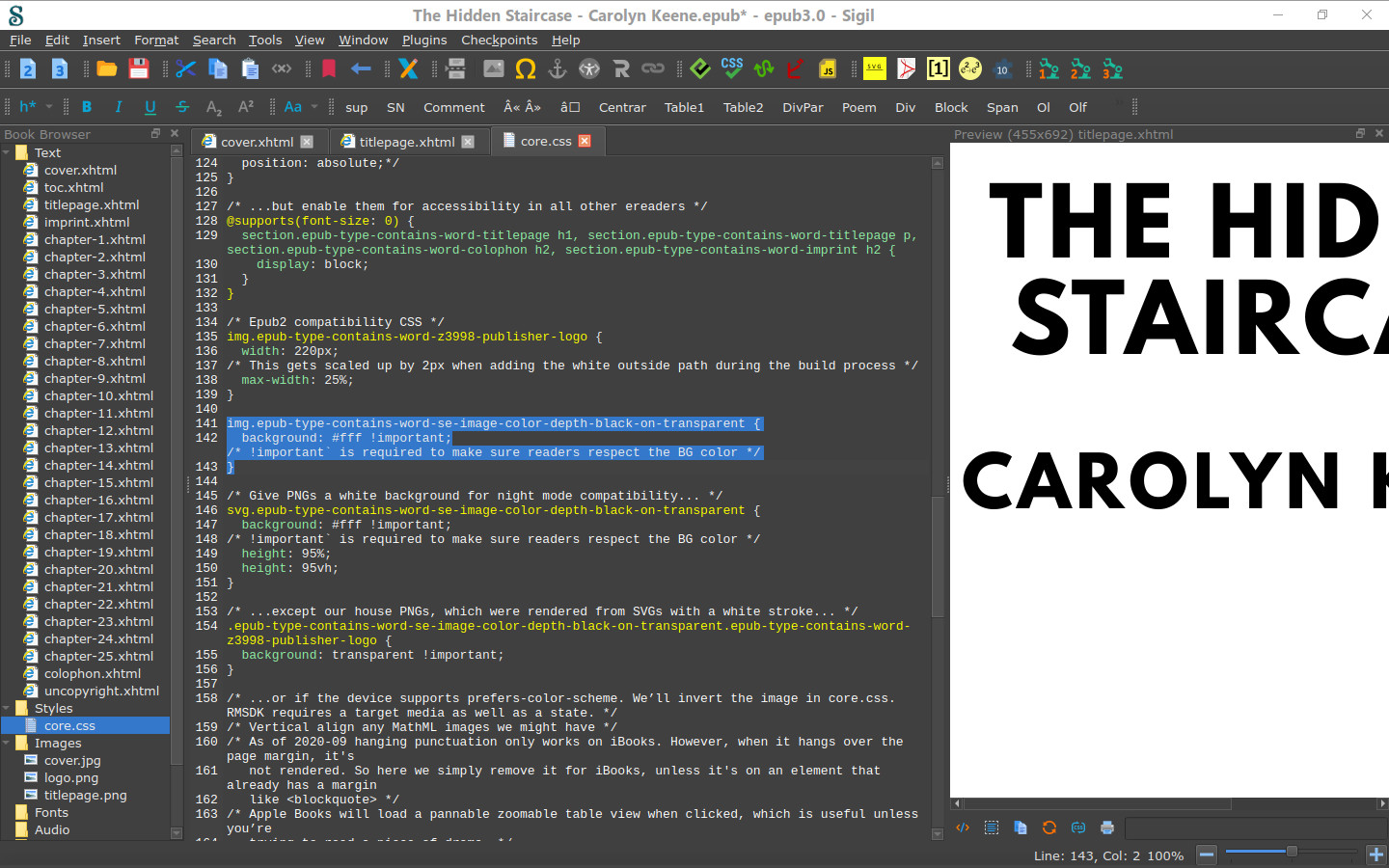
Task: Toggle superscript formatting
Action: click(246, 107)
